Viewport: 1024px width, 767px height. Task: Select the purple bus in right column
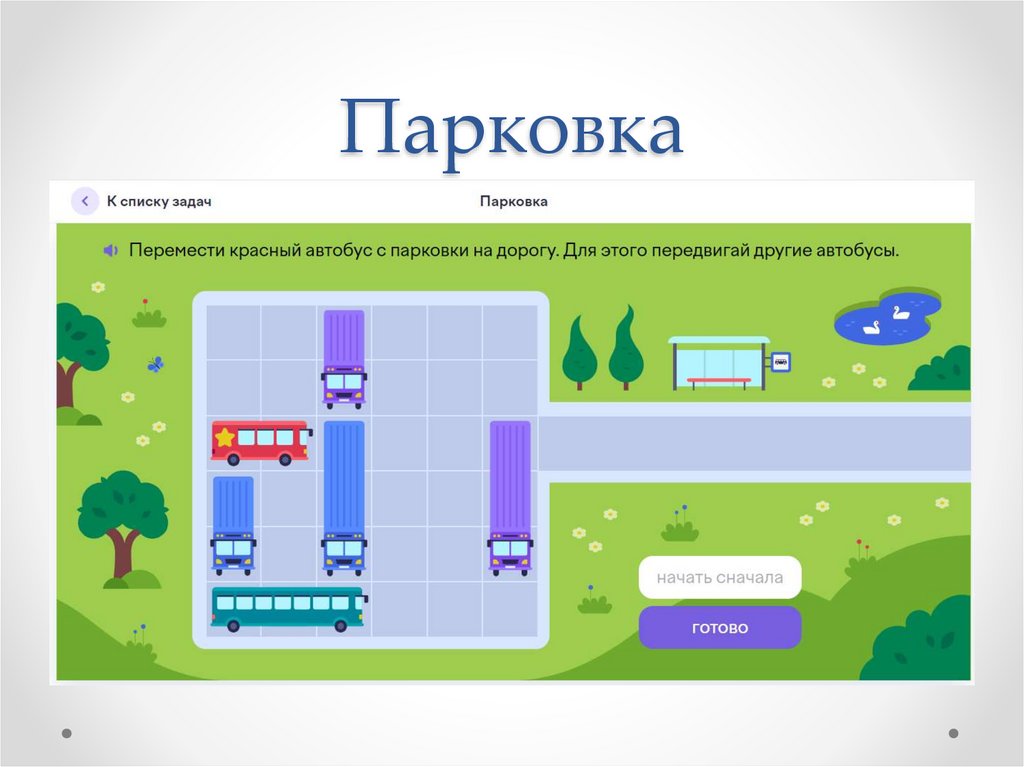point(510,498)
